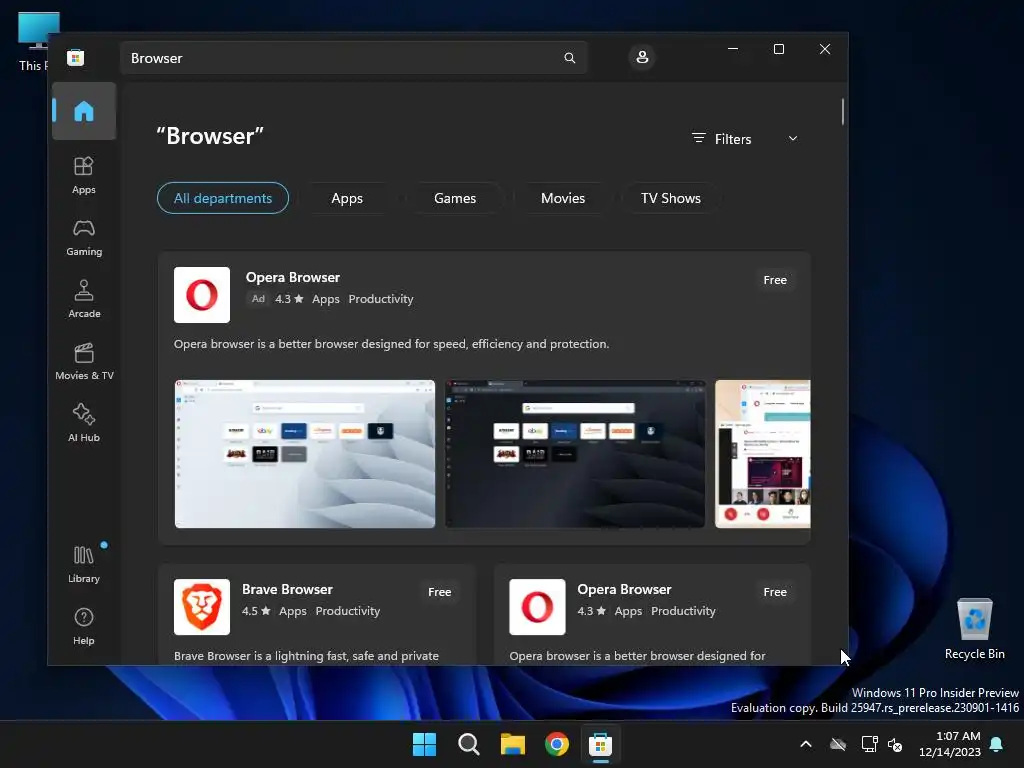
Task: Open the Arcade section in sidebar
Action: [x=84, y=299]
